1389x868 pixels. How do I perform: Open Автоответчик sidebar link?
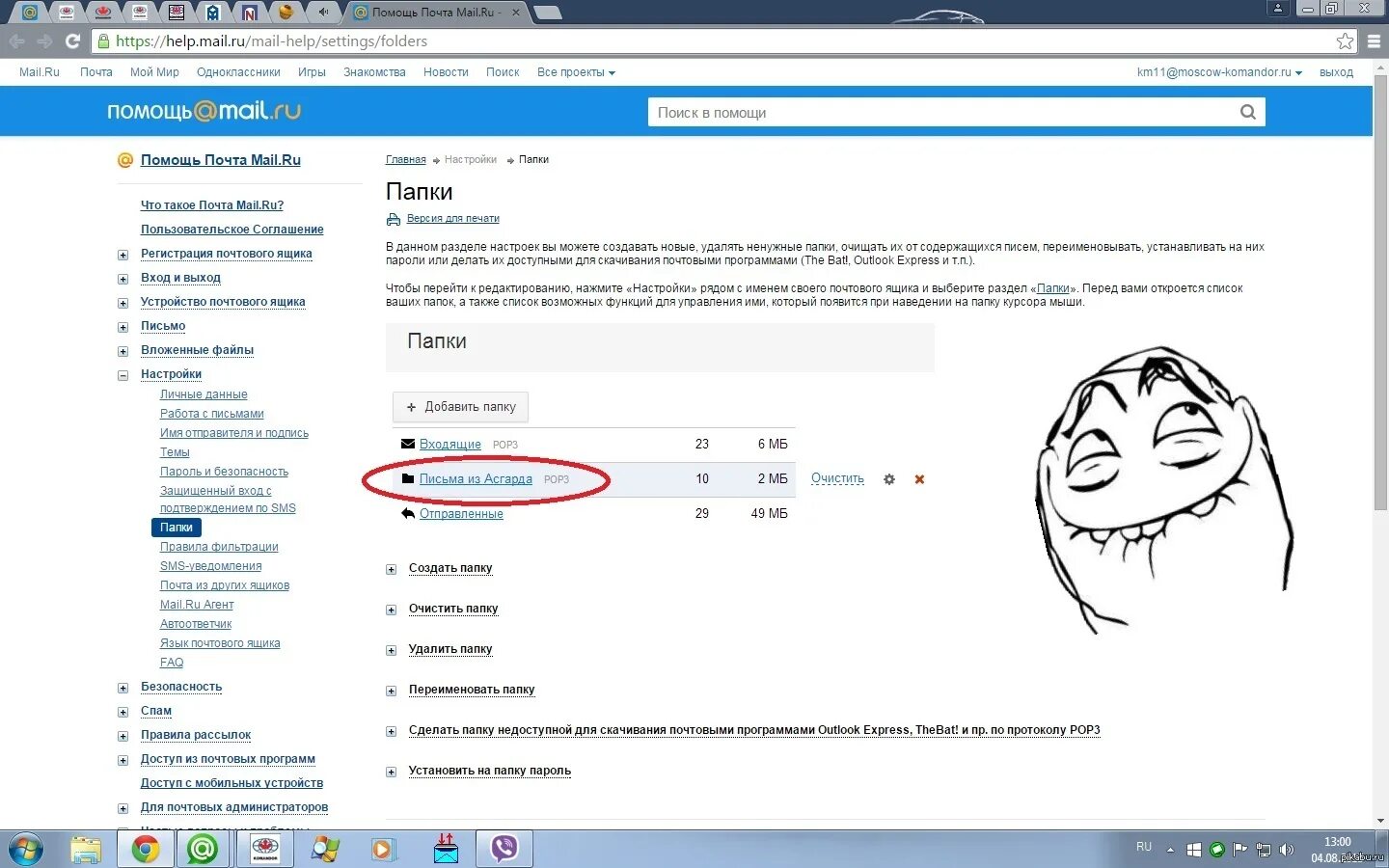coord(196,624)
